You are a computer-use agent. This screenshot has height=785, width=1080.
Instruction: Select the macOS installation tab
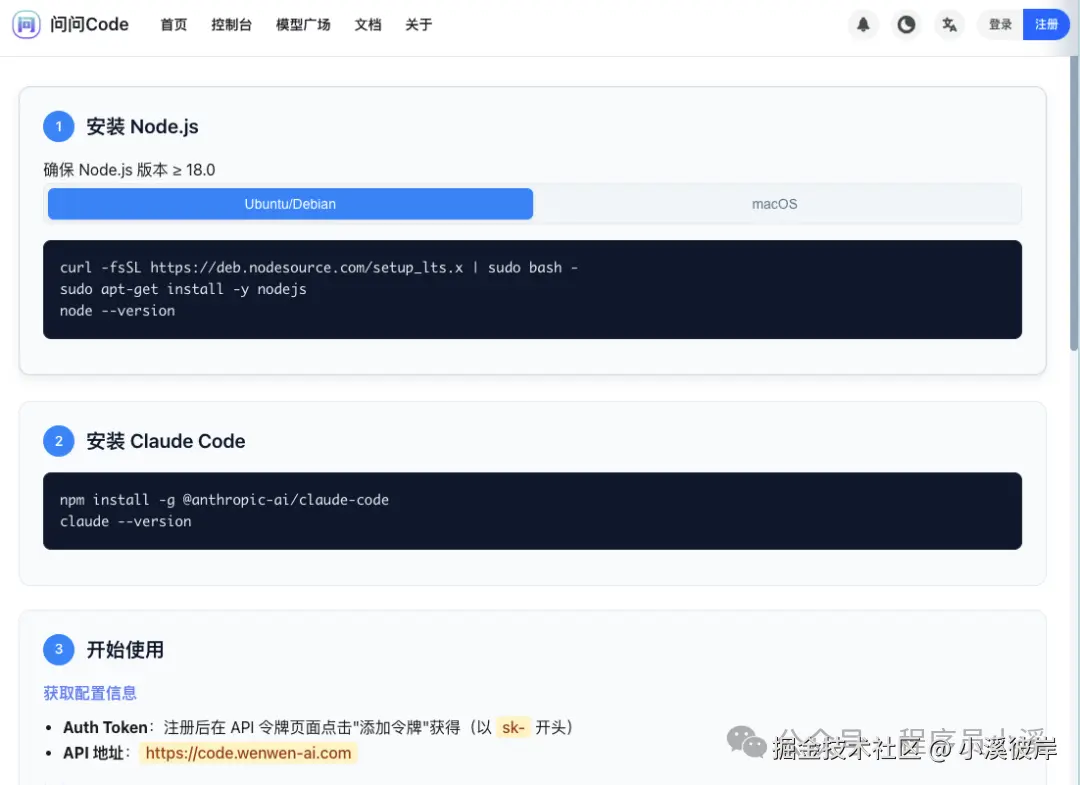click(x=774, y=203)
